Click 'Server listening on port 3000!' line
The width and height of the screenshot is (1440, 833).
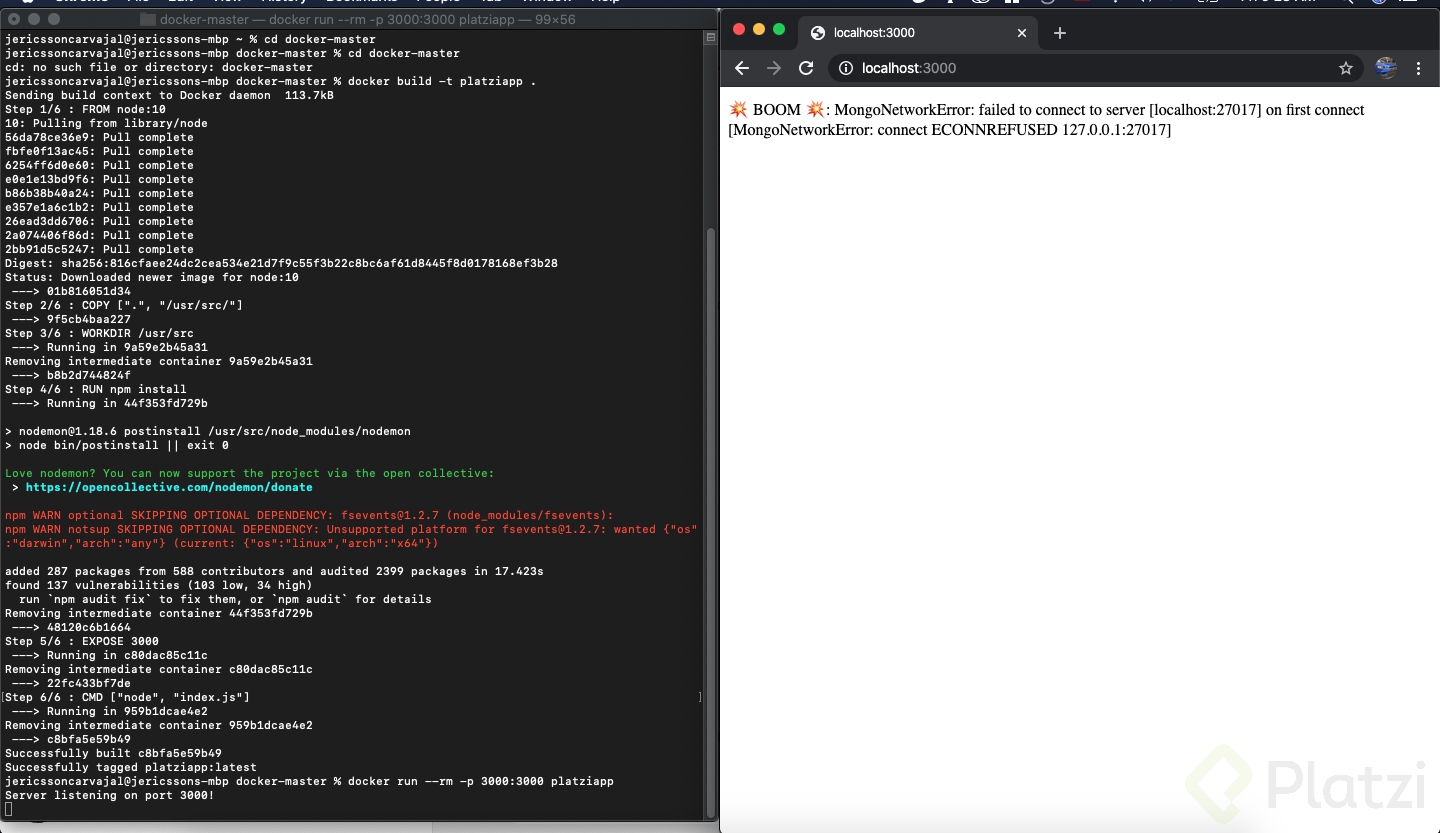109,795
